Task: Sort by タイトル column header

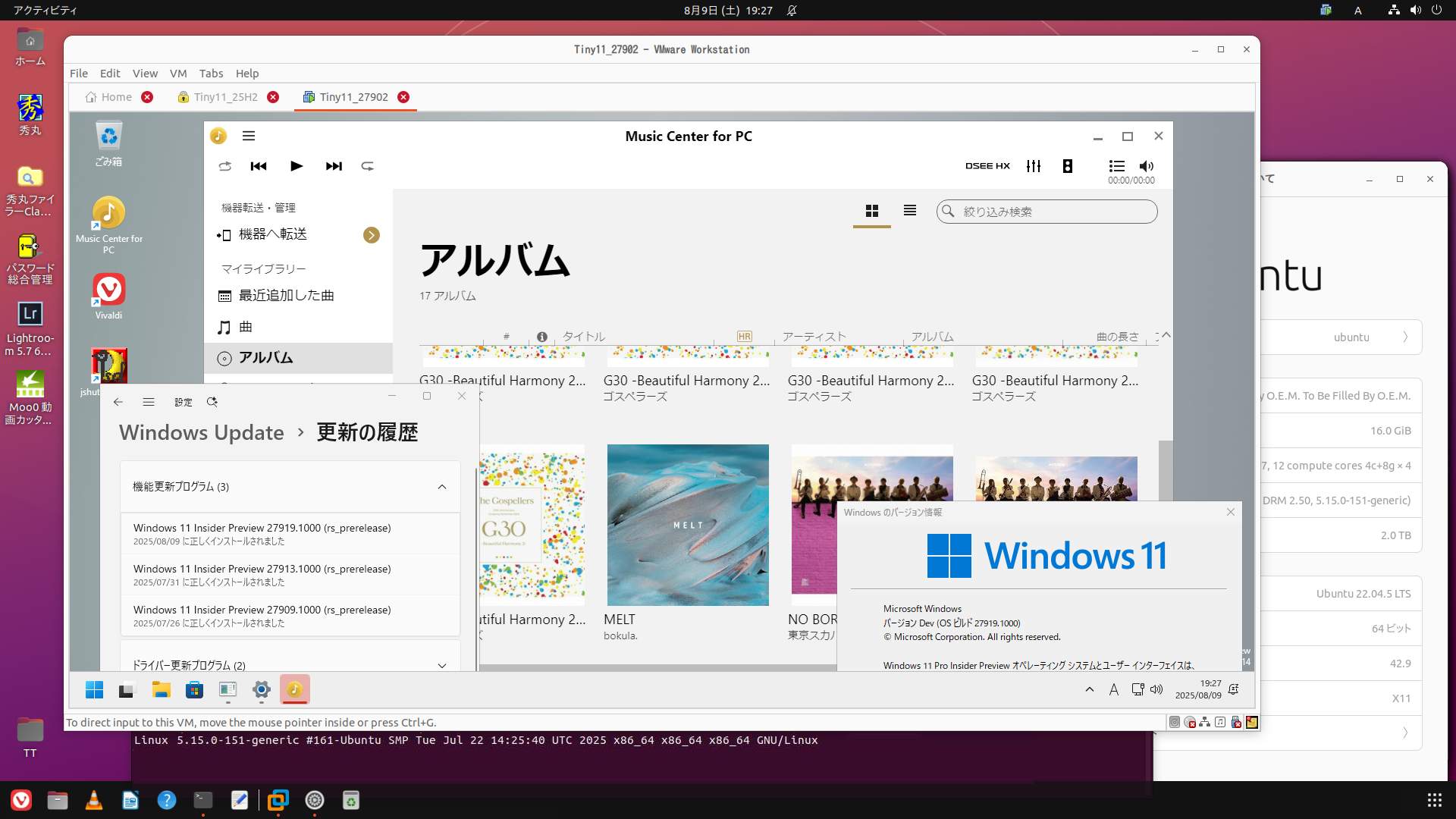Action: coord(583,337)
